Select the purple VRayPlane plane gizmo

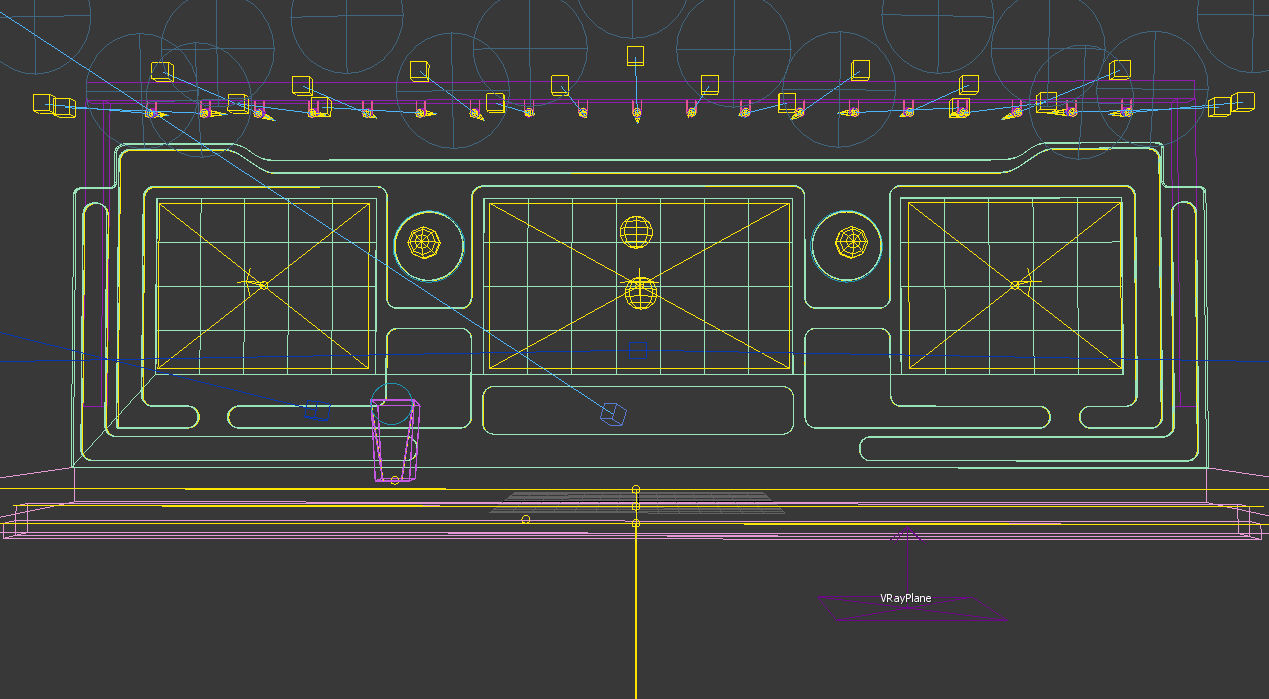pyautogui.click(x=911, y=609)
